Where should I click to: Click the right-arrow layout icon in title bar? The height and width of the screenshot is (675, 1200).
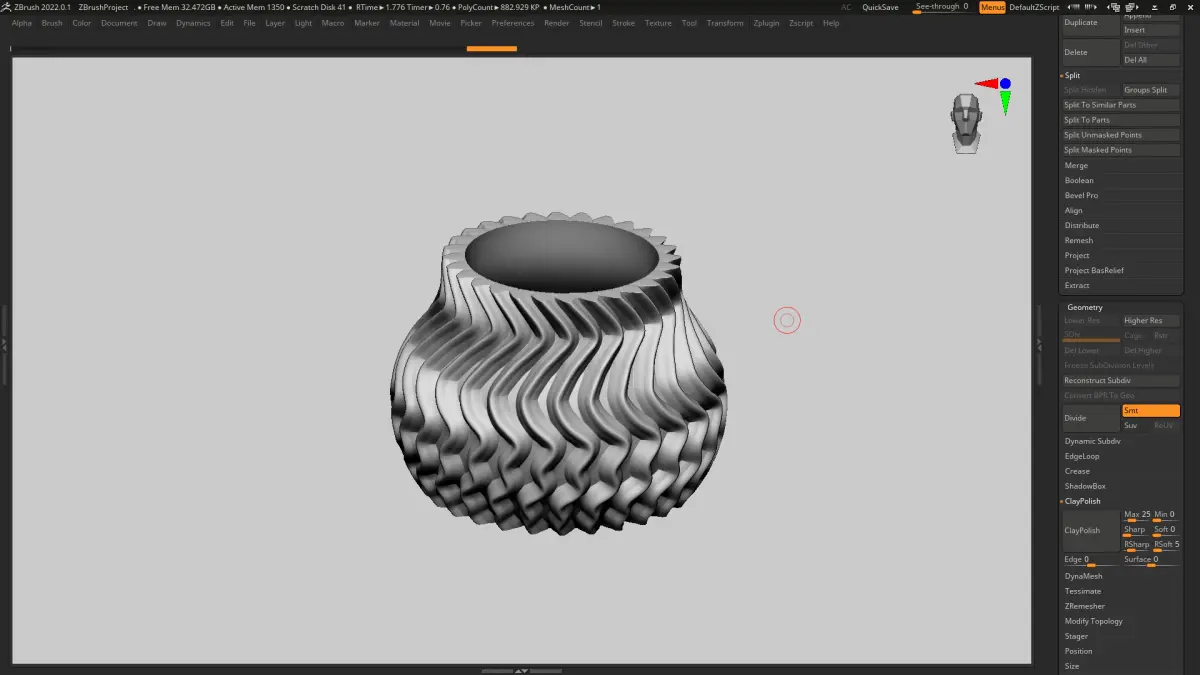[x=1089, y=7]
